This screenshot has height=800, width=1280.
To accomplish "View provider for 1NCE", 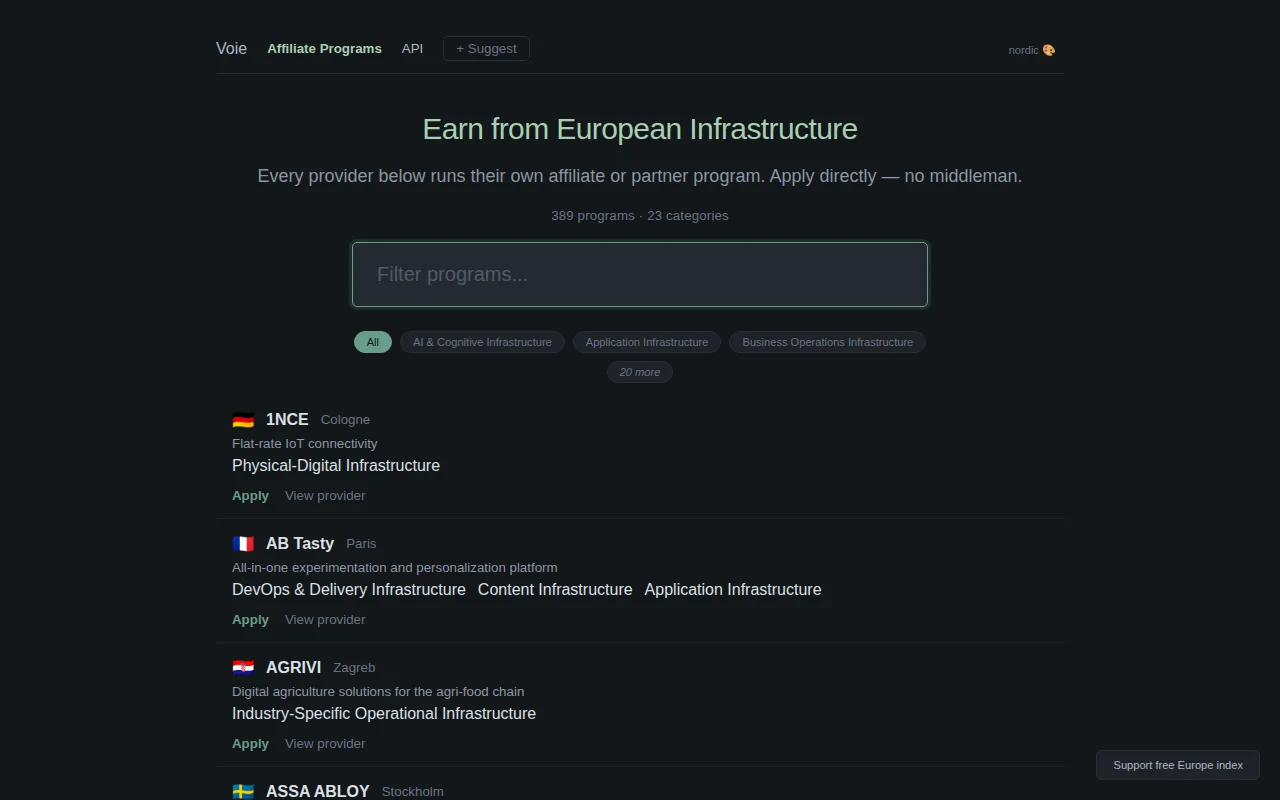I will click(325, 495).
